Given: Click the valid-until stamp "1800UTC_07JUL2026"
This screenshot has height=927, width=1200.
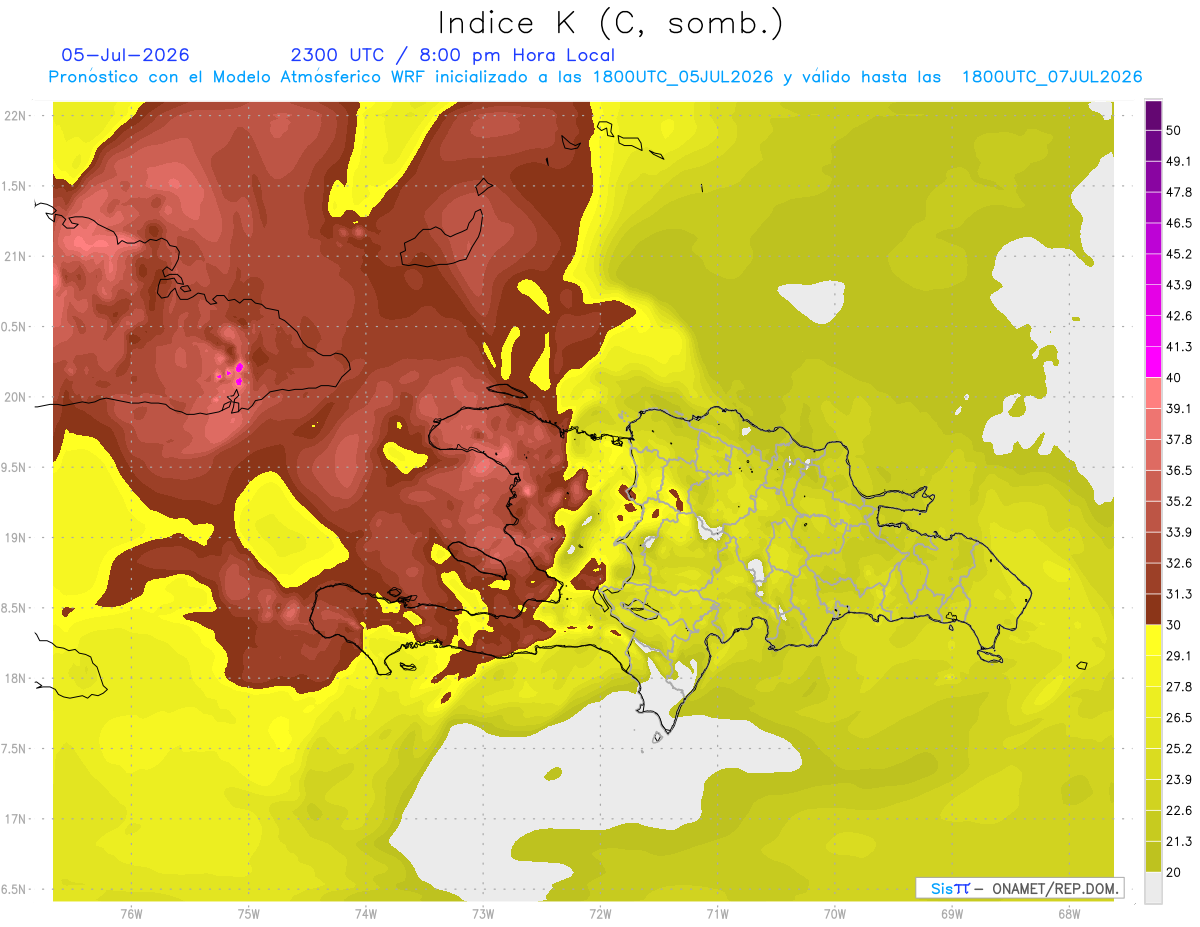Looking at the screenshot, I should pos(1052,77).
